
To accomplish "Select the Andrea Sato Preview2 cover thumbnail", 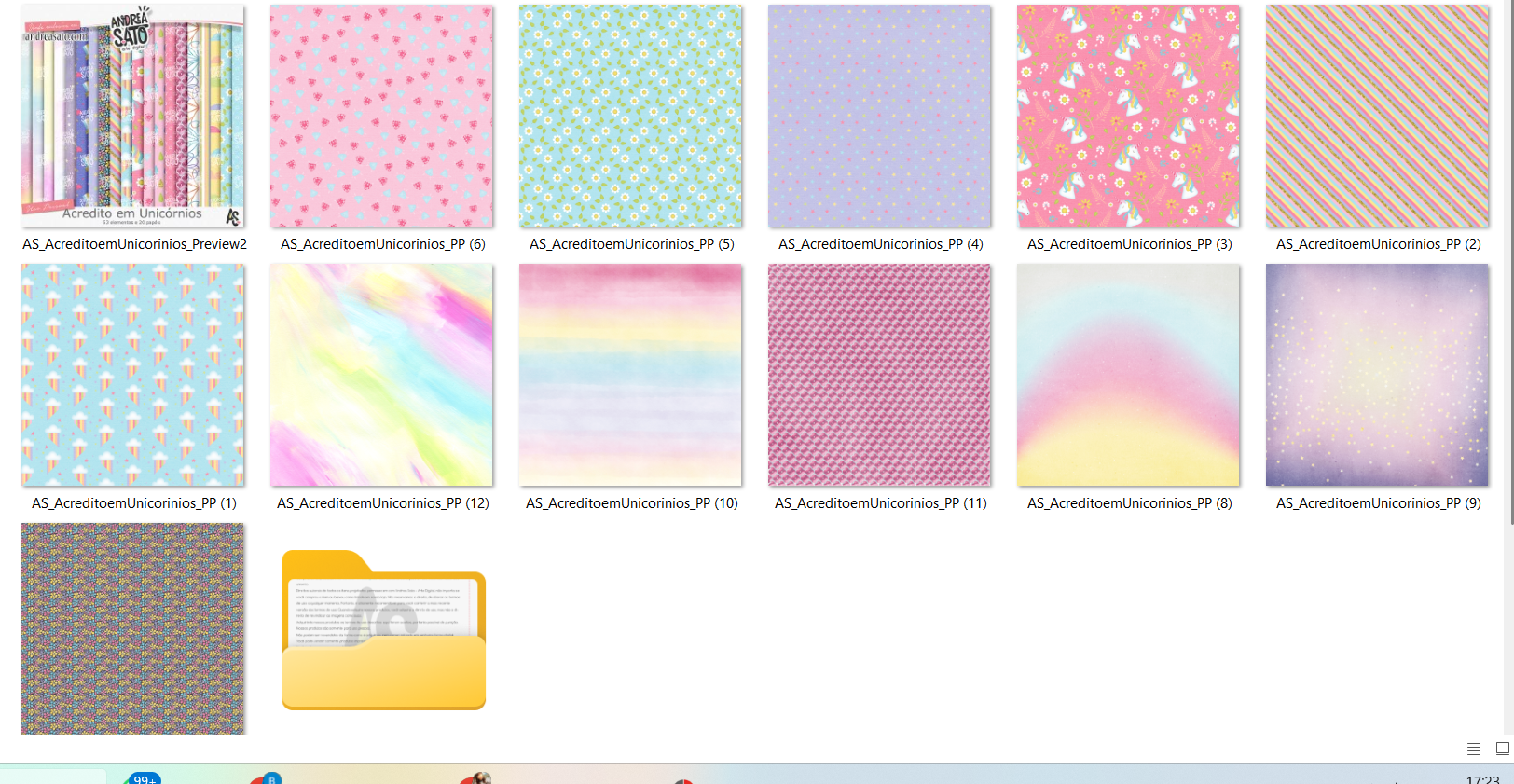I will coord(133,117).
